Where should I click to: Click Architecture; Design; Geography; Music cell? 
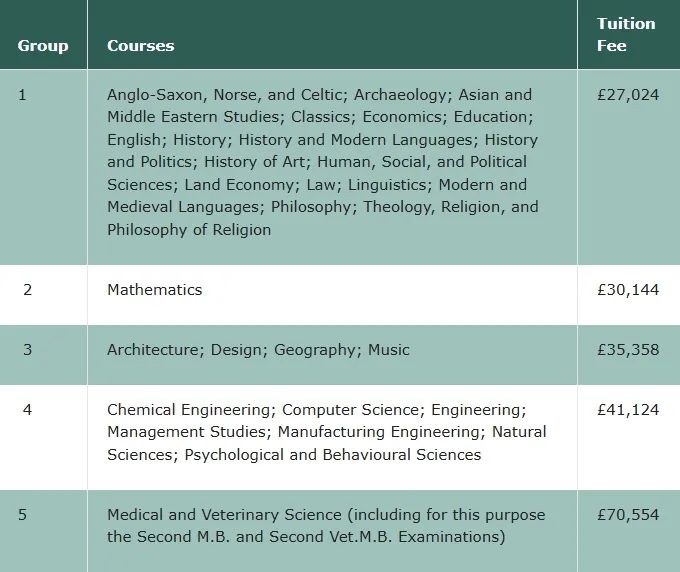point(332,355)
